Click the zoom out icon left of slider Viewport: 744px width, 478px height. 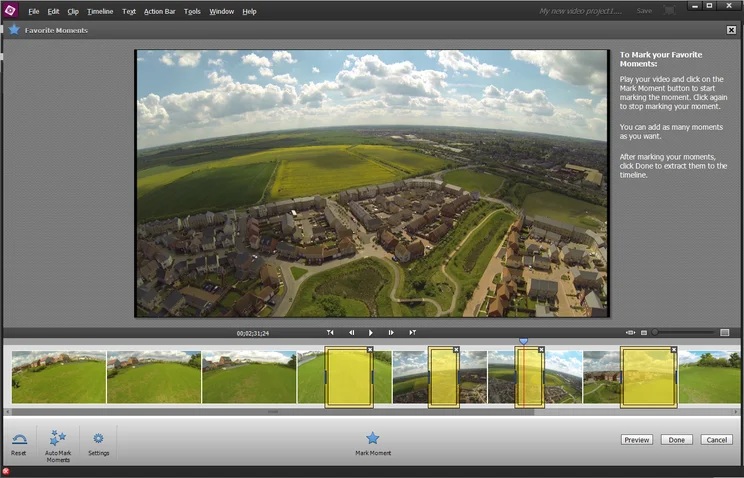click(x=644, y=333)
